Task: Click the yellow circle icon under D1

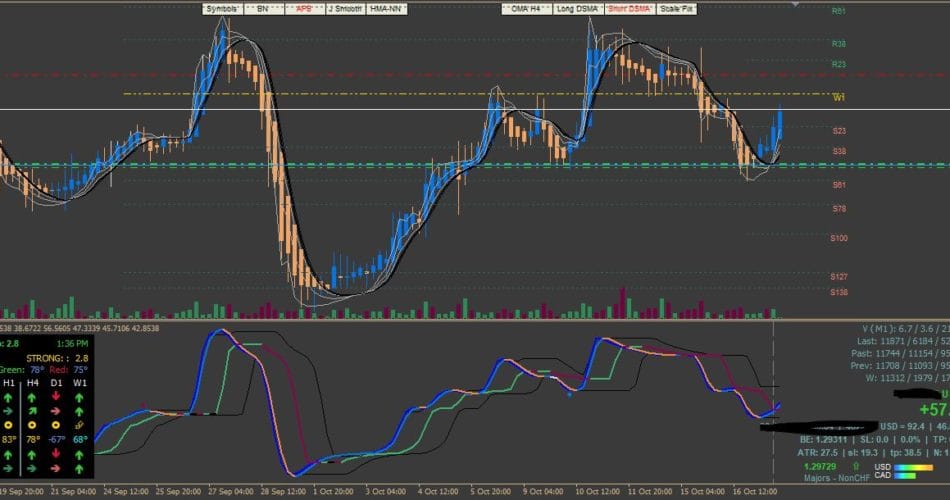Action: click(x=54, y=425)
